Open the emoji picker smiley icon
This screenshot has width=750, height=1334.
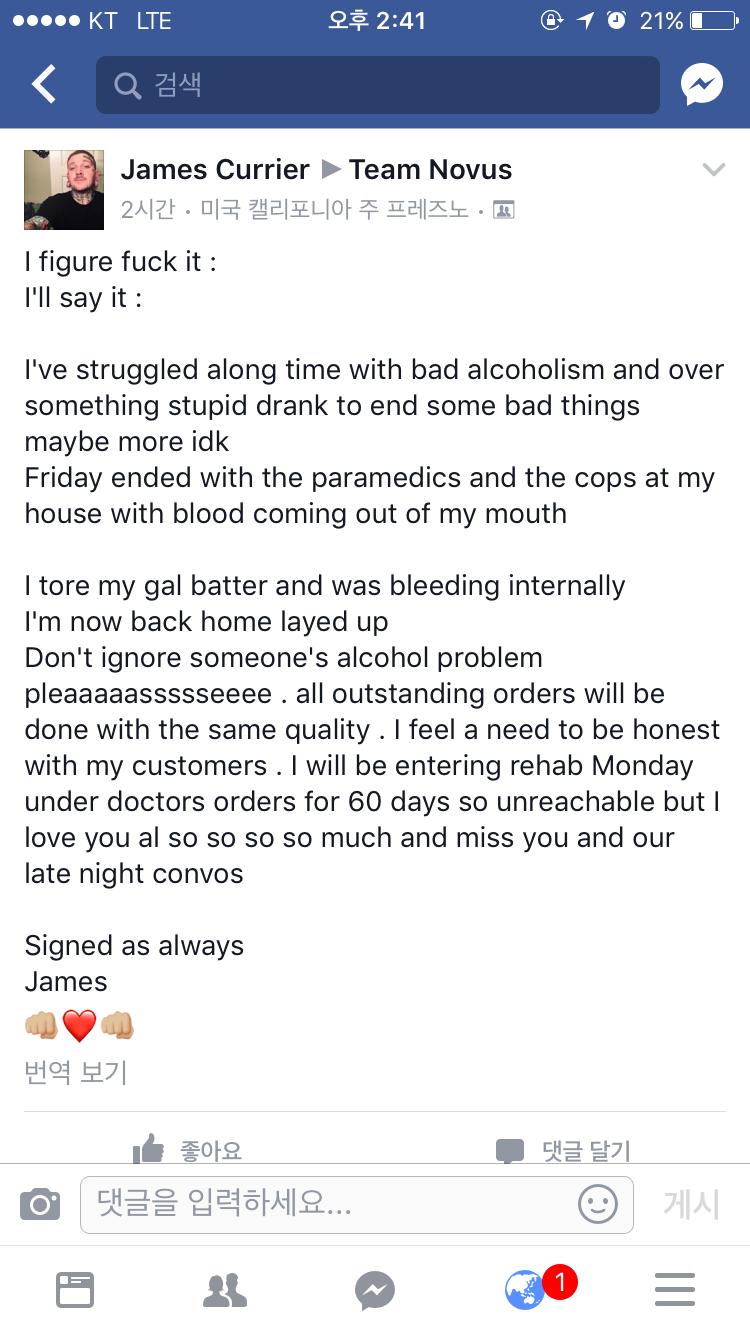598,1204
